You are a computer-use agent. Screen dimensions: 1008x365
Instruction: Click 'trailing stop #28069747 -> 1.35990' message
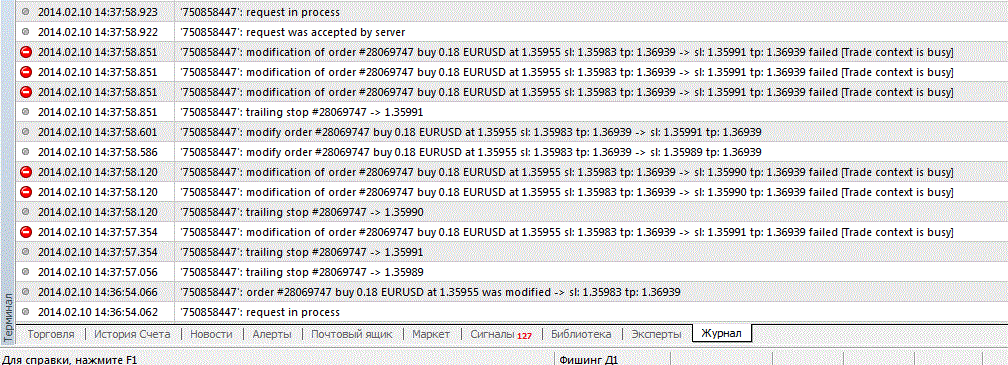[x=302, y=211]
